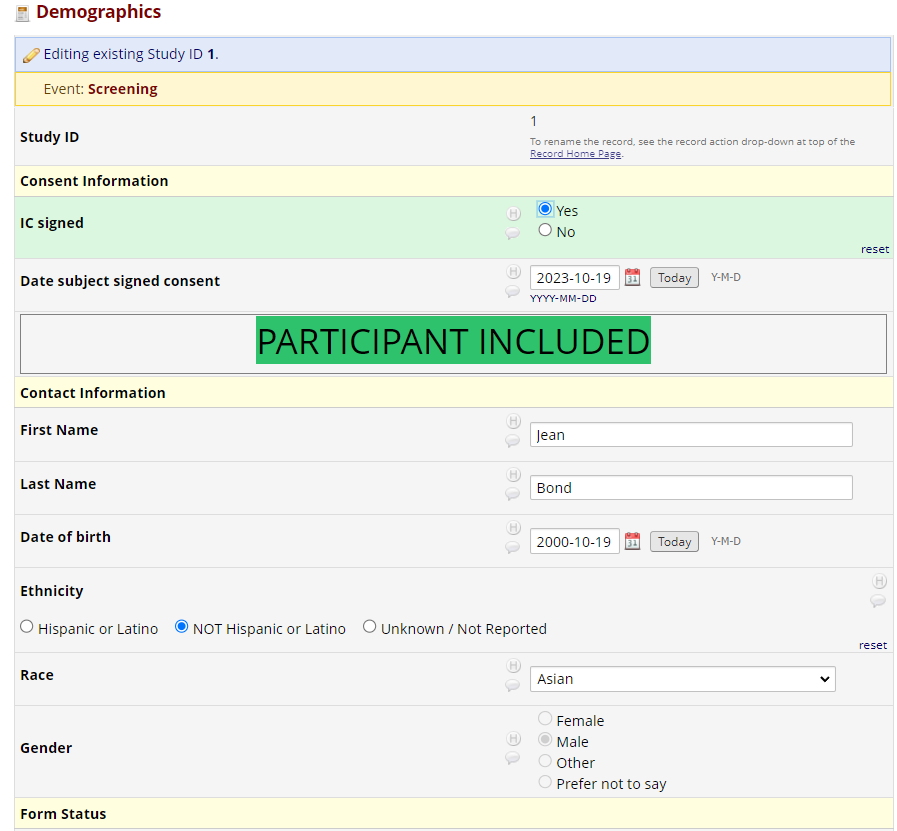Image resolution: width=897 pixels, height=831 pixels.
Task: Open the comment log for IC signed
Action: click(513, 233)
